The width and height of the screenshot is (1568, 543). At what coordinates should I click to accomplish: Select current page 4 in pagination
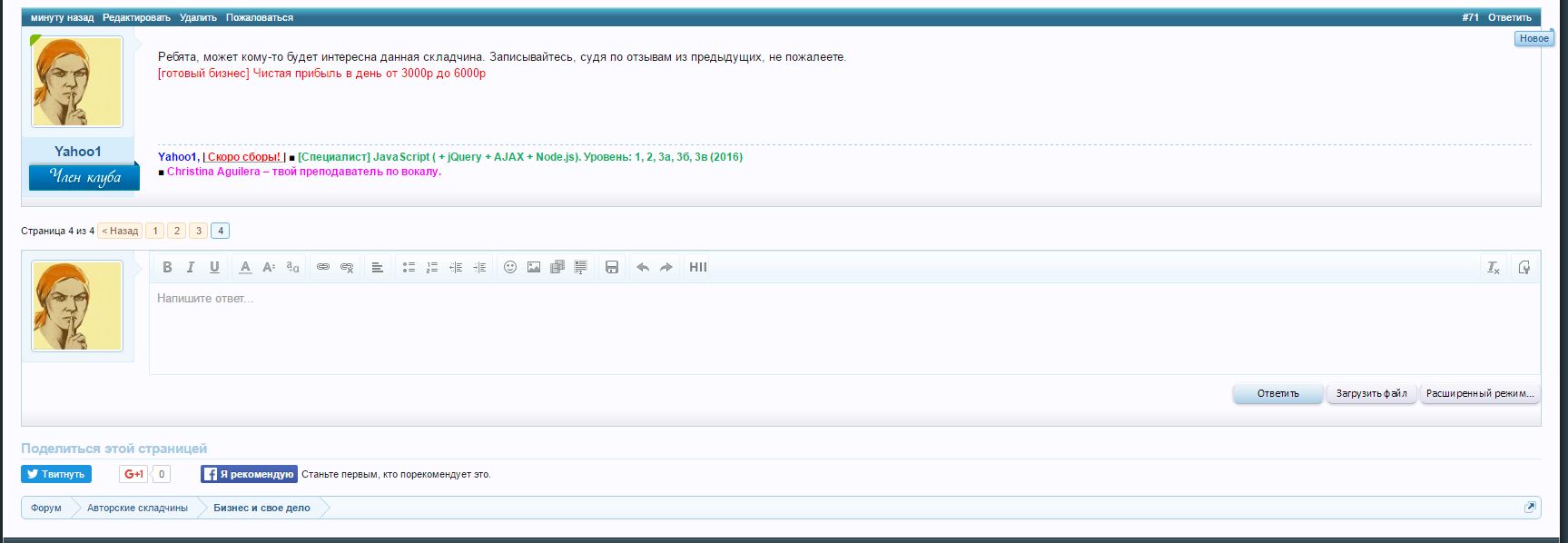point(221,231)
